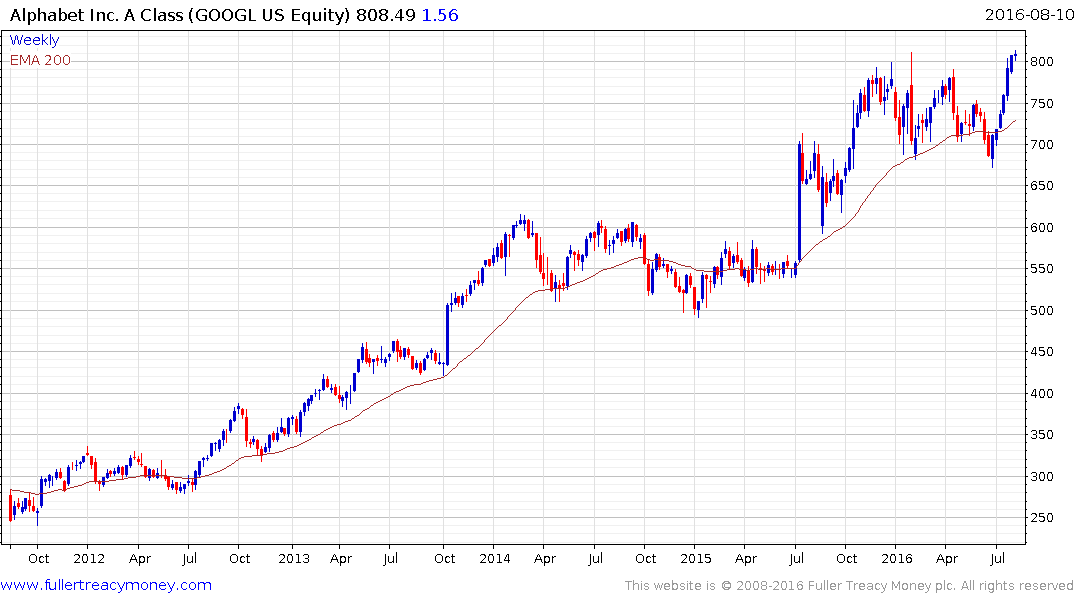Click the 450 price axis label
Viewport: 1075px width, 600px height.
[x=1042, y=352]
